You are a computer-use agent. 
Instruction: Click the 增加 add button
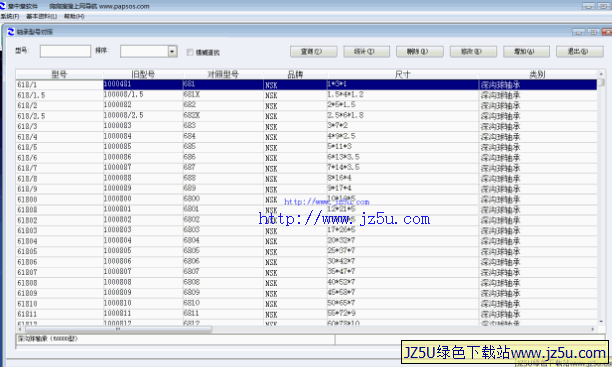point(526,52)
